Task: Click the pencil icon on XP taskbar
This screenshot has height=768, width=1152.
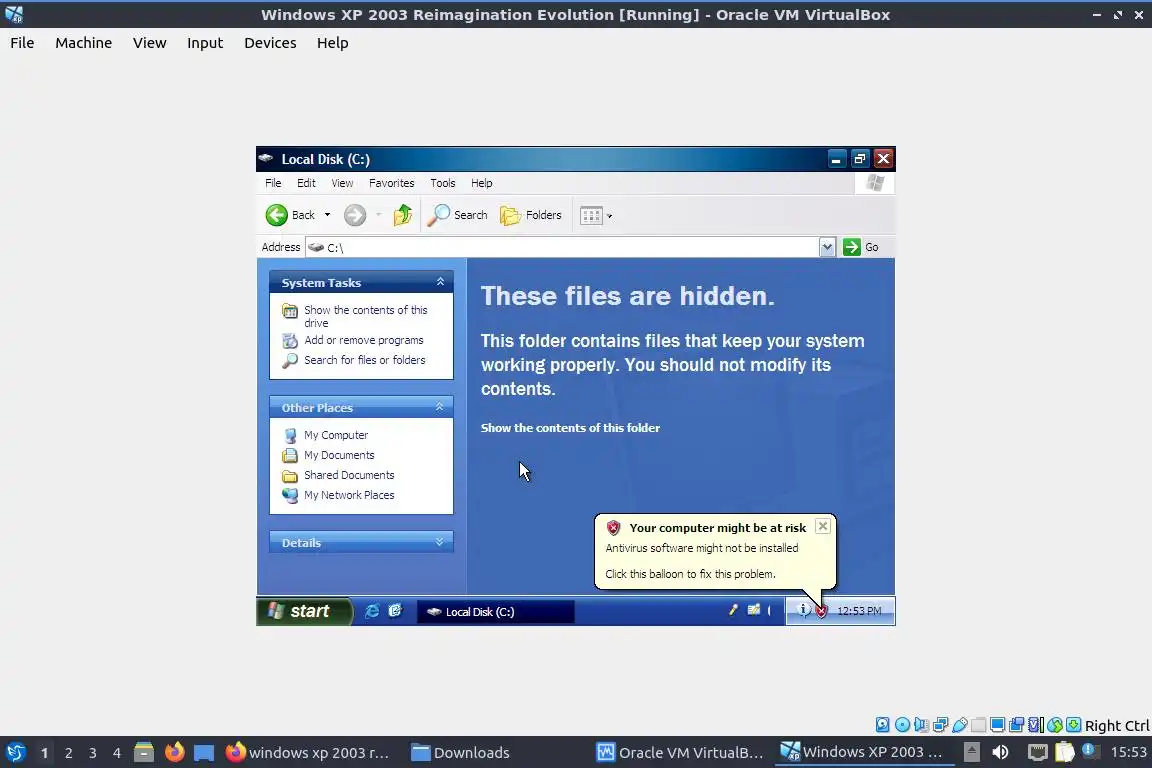Action: click(733, 609)
